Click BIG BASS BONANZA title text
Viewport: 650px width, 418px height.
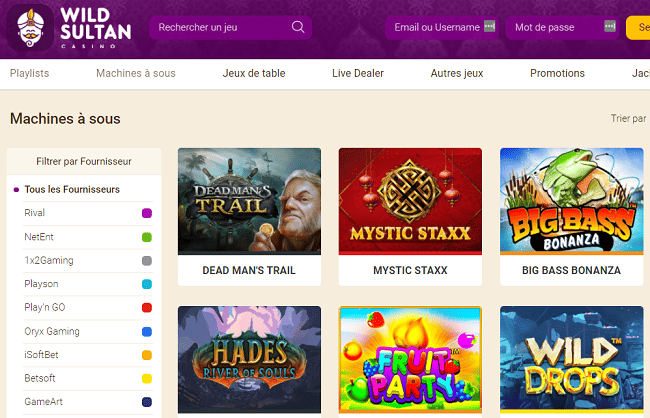(x=572, y=270)
